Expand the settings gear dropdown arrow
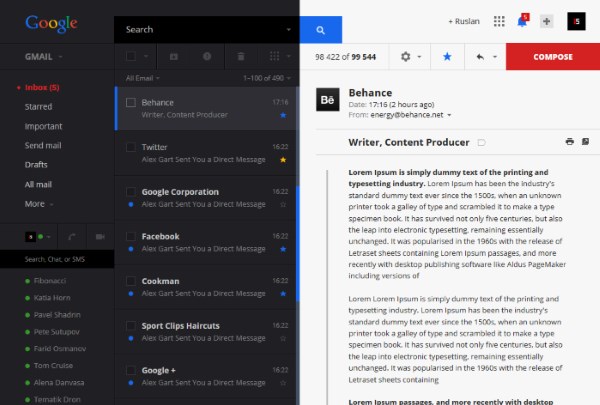600x405 pixels. pyautogui.click(x=419, y=57)
